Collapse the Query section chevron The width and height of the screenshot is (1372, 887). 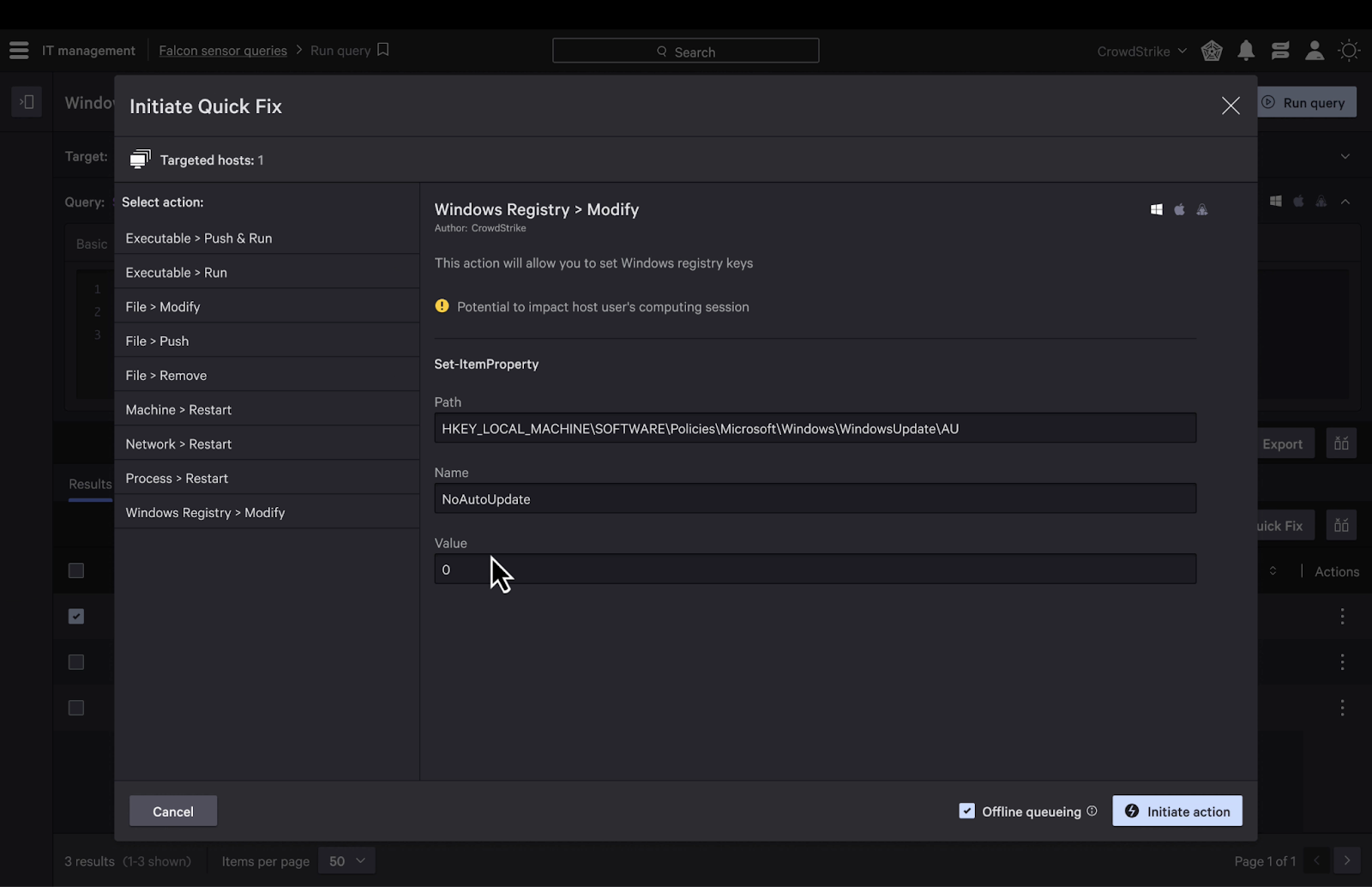[x=1345, y=202]
